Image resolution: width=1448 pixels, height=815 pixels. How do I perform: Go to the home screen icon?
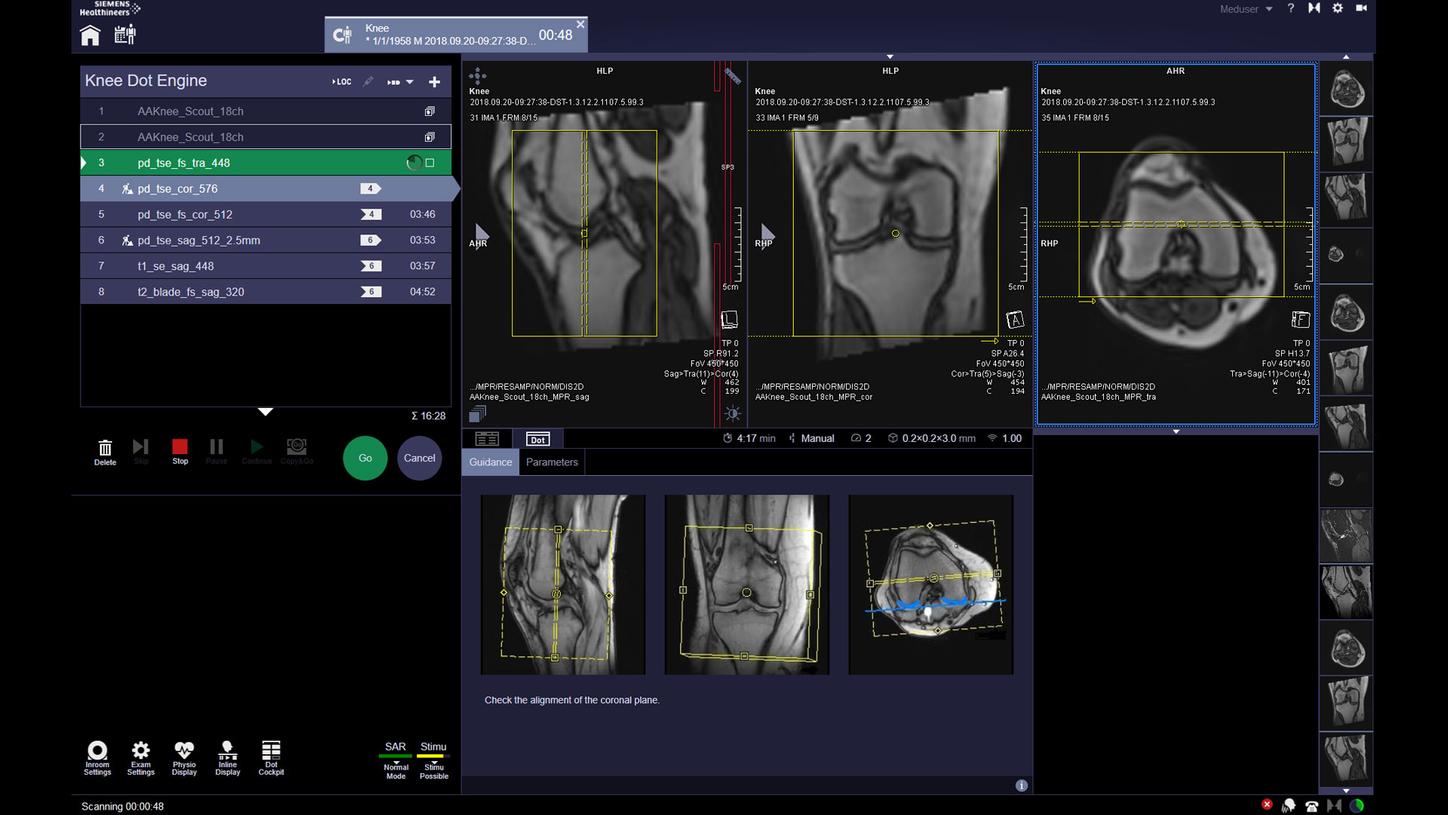[x=90, y=36]
